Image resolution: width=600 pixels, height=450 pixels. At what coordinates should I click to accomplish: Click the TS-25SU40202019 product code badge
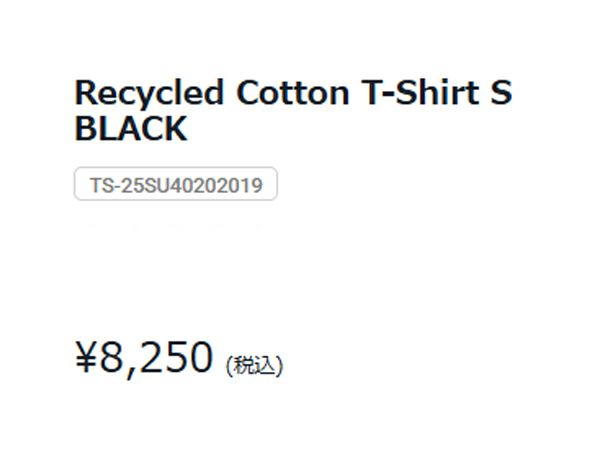point(175,185)
